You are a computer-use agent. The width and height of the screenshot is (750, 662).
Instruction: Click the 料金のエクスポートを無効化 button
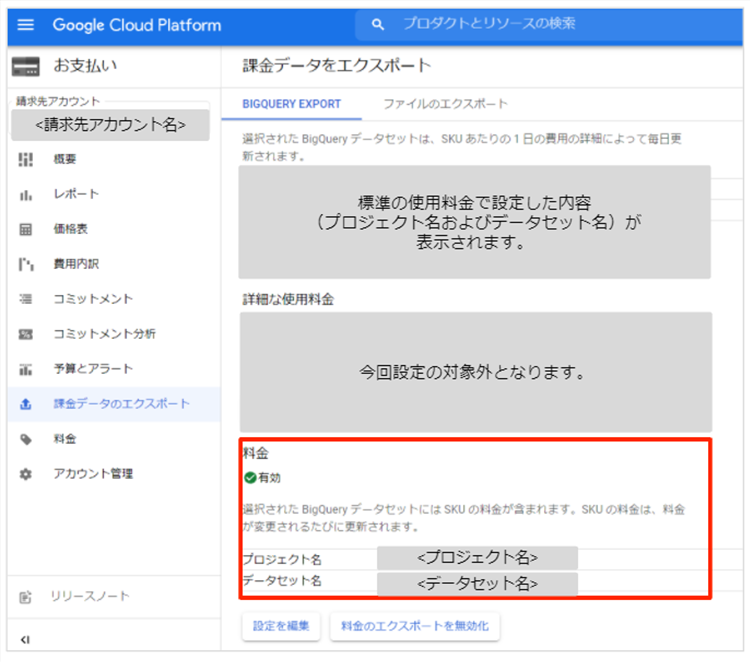415,626
